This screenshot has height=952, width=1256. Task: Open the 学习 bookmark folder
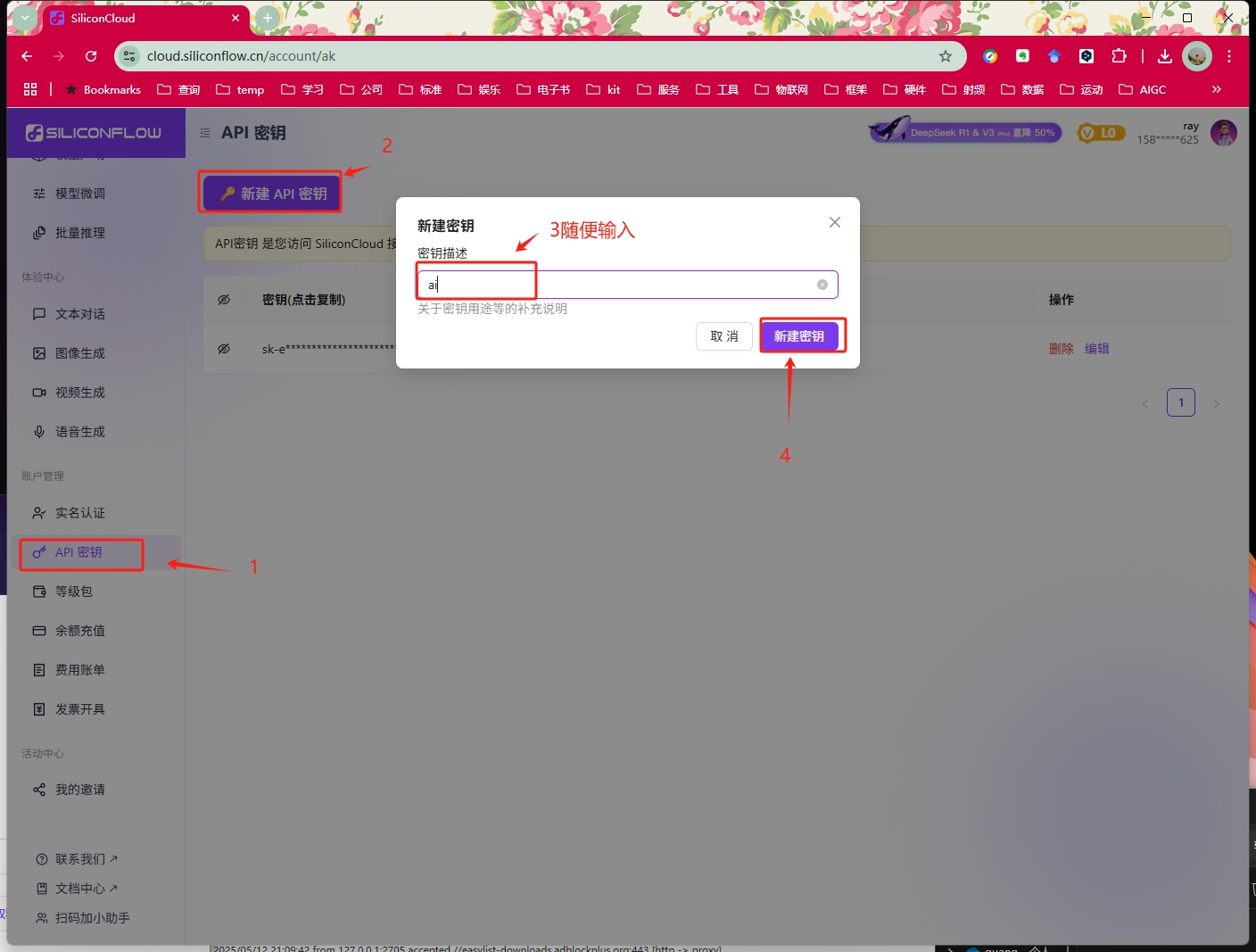pyautogui.click(x=302, y=89)
